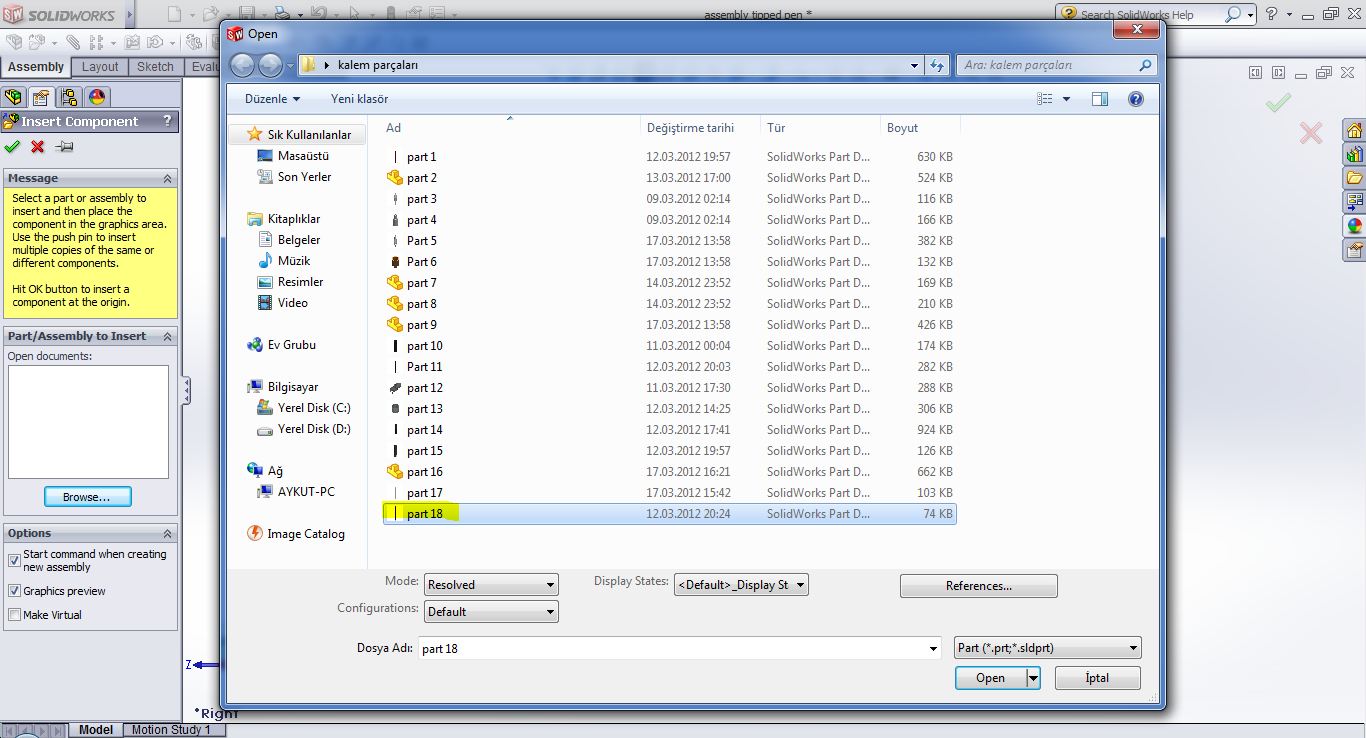Open the Design Library in the task pane
The width and height of the screenshot is (1366, 738).
[1355, 155]
